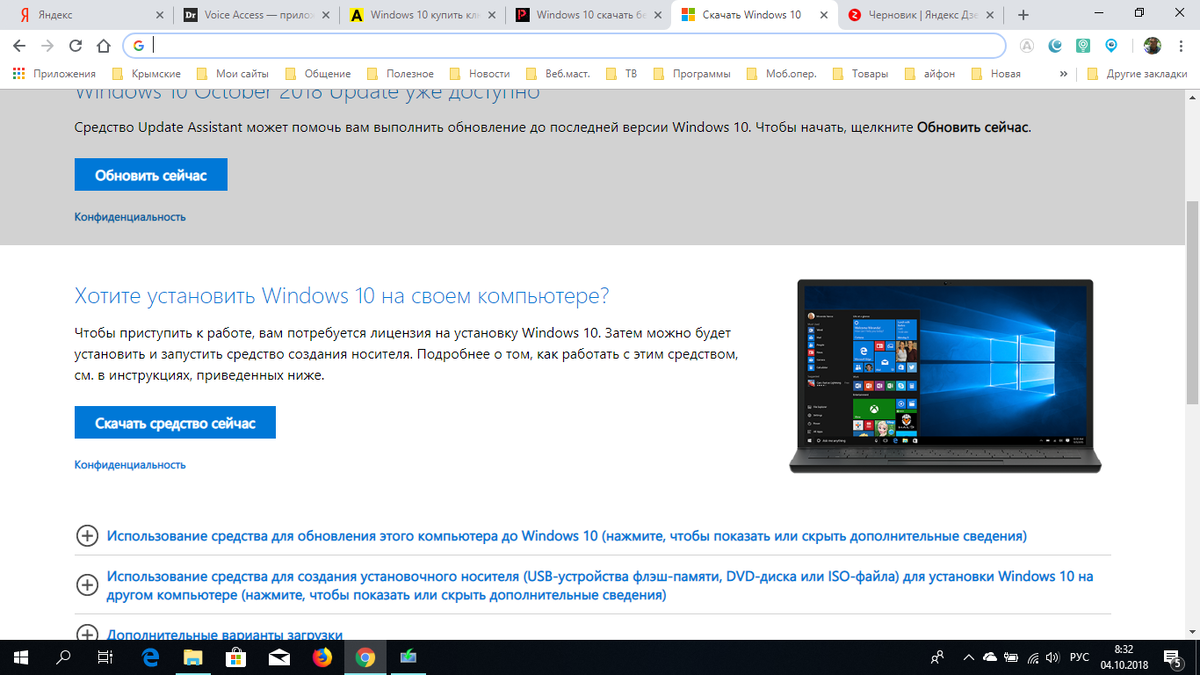
Task: Open the Windows Start menu
Action: tap(22, 657)
